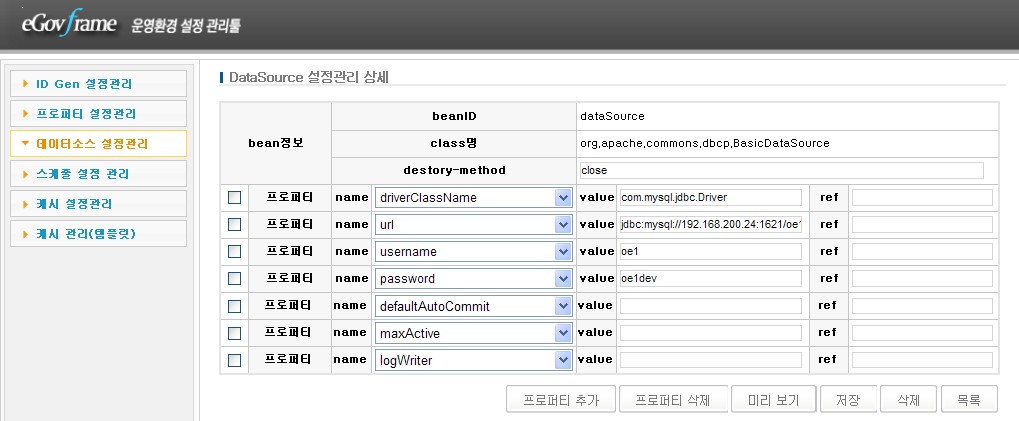Save settings with 저장 button
1019x421 pixels.
(x=848, y=400)
